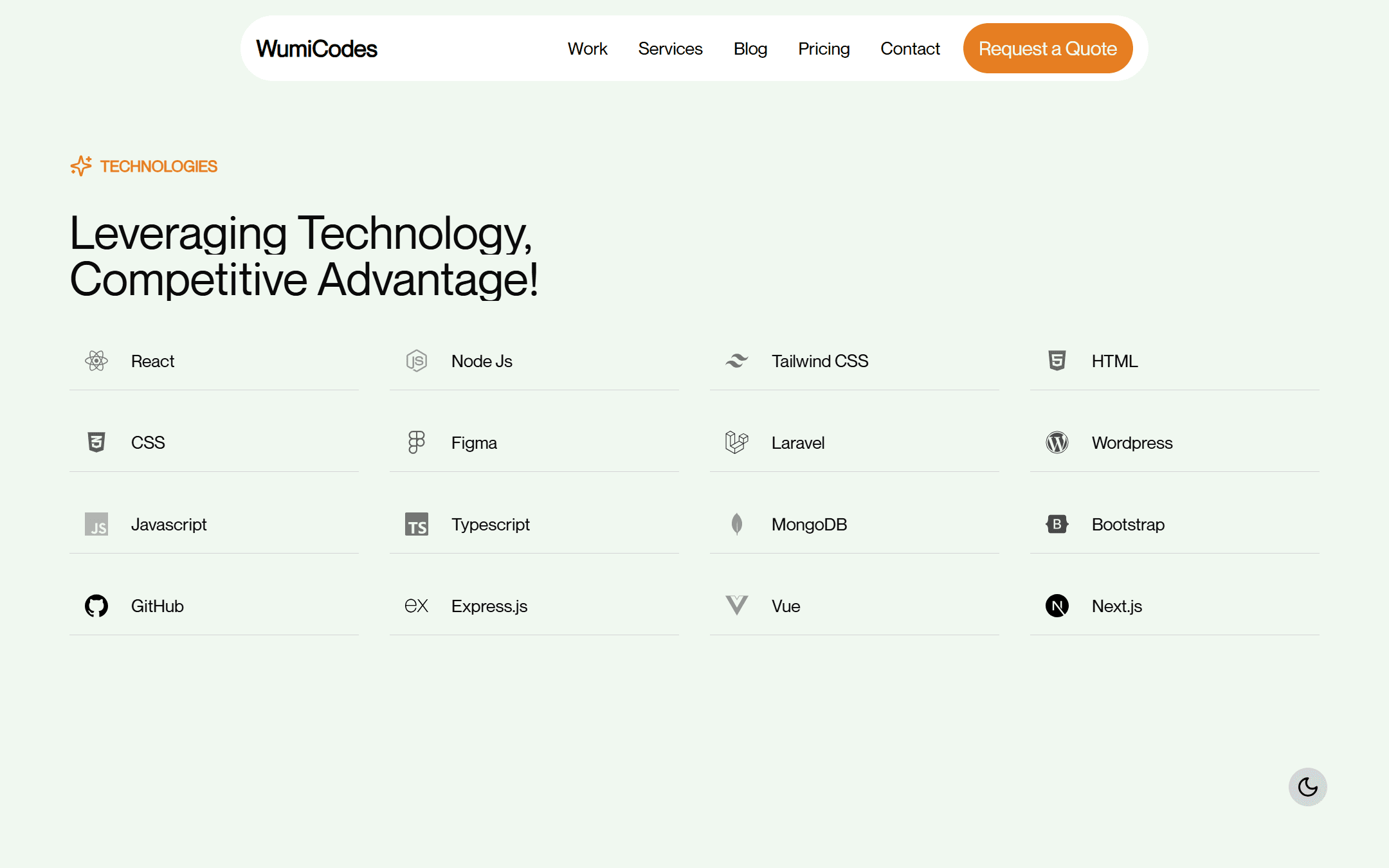Click the Bootstrap label

pyautogui.click(x=1128, y=525)
